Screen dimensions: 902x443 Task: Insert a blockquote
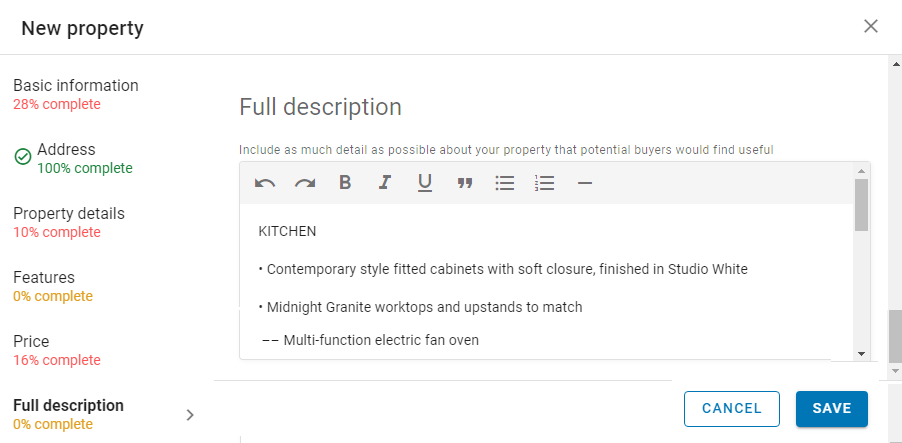click(x=464, y=183)
